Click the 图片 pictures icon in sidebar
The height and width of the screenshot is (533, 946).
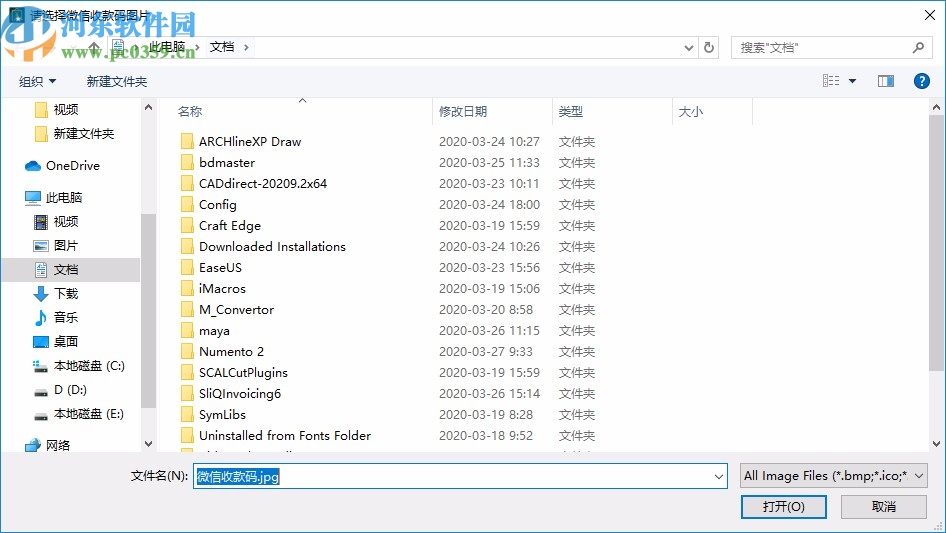(40, 246)
